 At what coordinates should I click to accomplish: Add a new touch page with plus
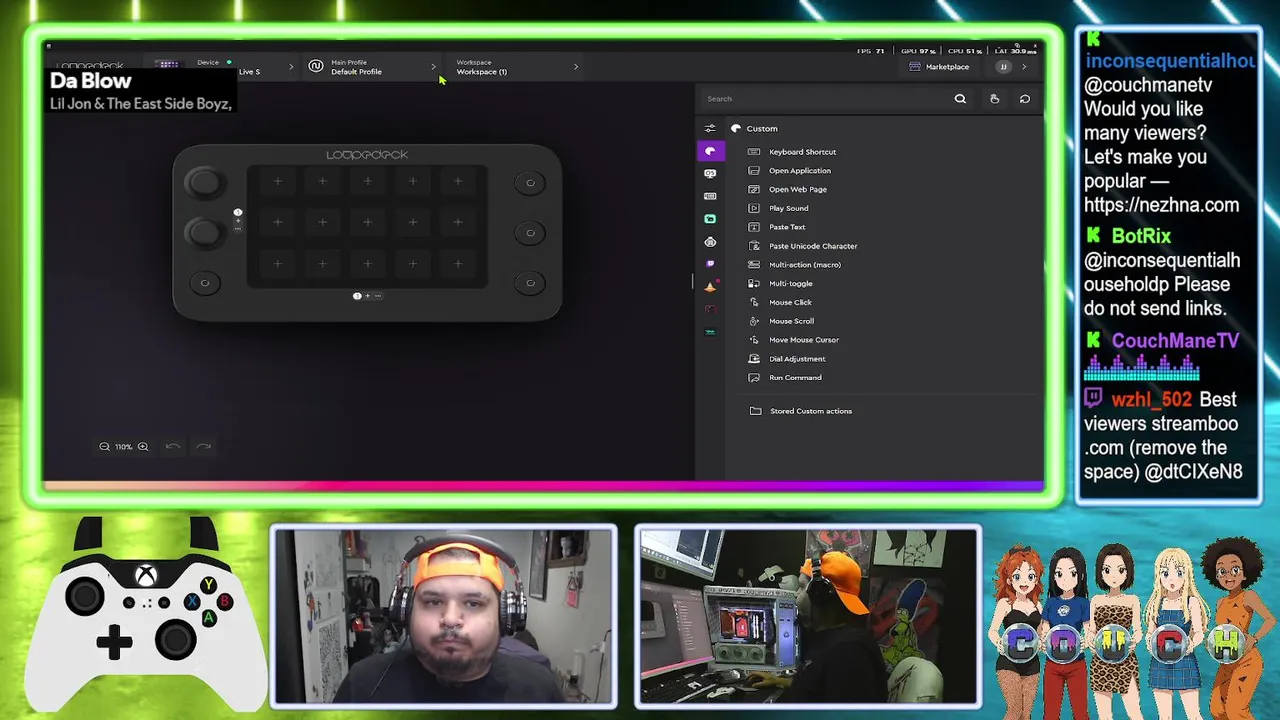click(x=367, y=296)
